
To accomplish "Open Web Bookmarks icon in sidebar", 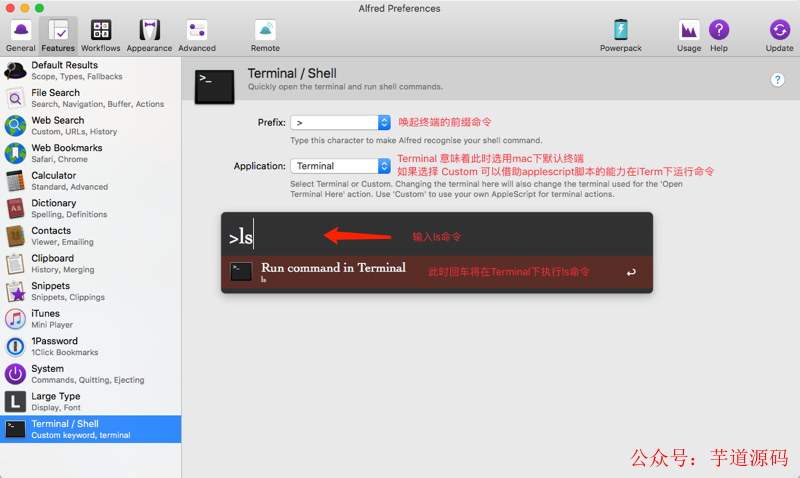I will click(x=15, y=153).
